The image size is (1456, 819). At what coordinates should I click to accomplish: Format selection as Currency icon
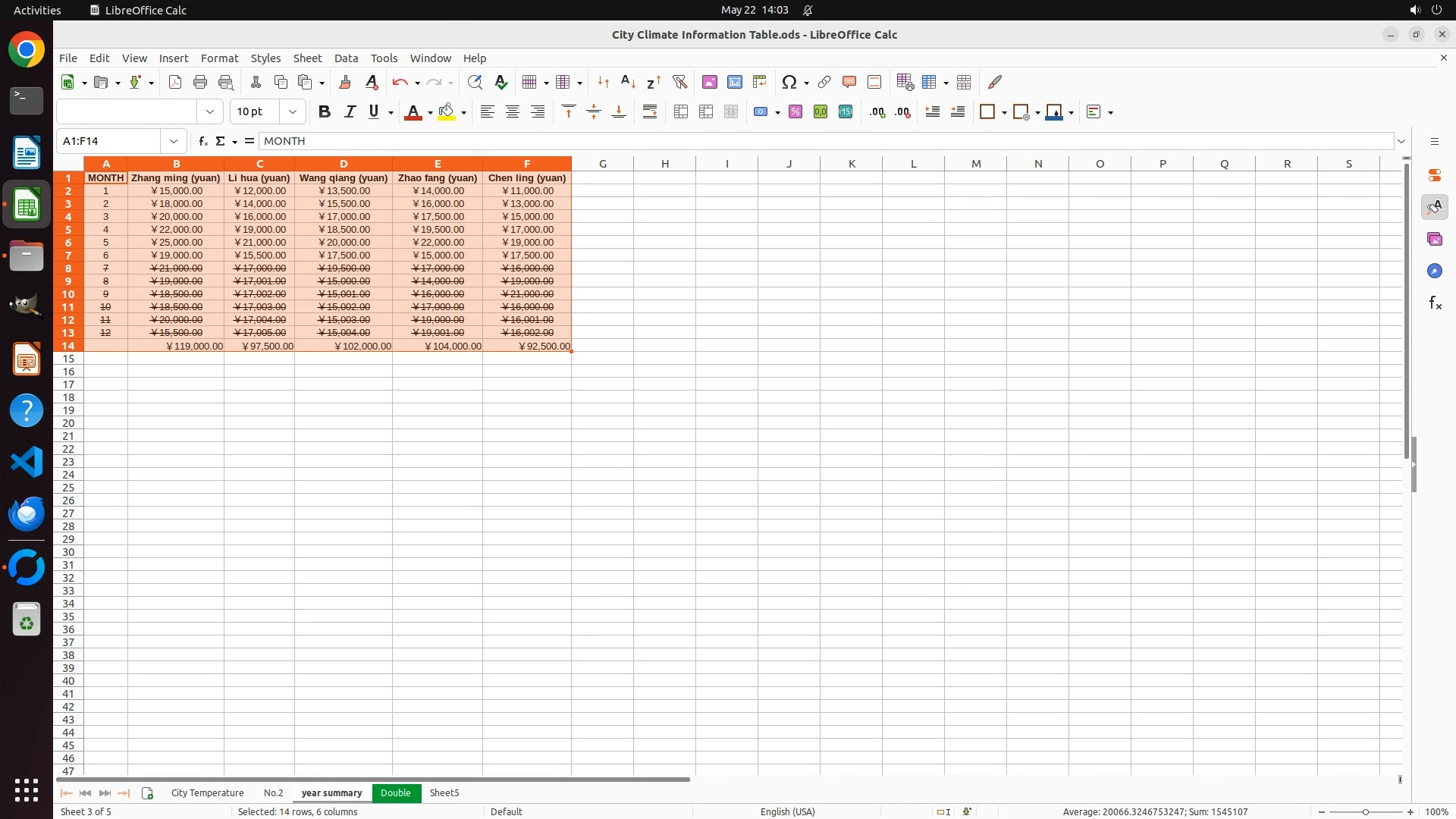point(761,112)
